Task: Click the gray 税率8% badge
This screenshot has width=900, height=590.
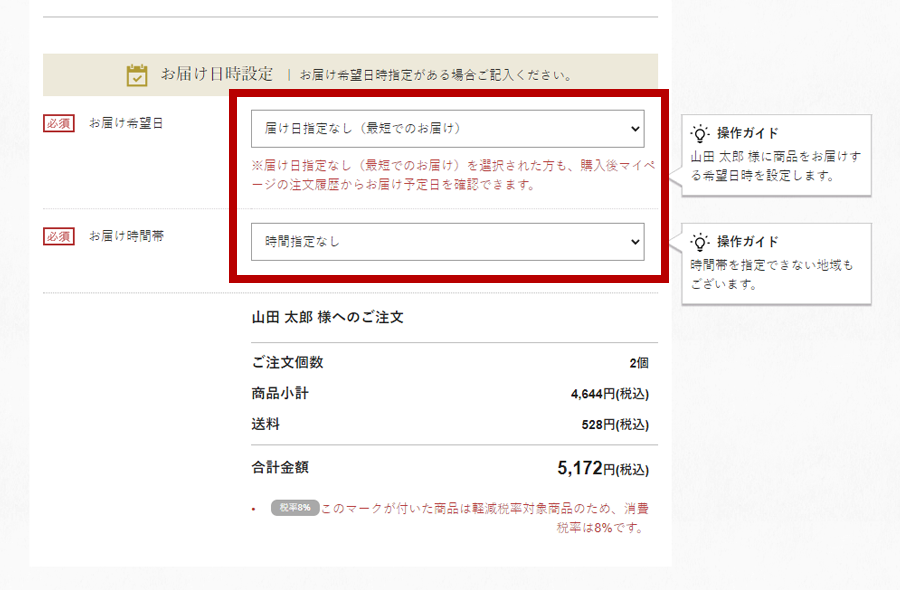Action: click(x=295, y=508)
